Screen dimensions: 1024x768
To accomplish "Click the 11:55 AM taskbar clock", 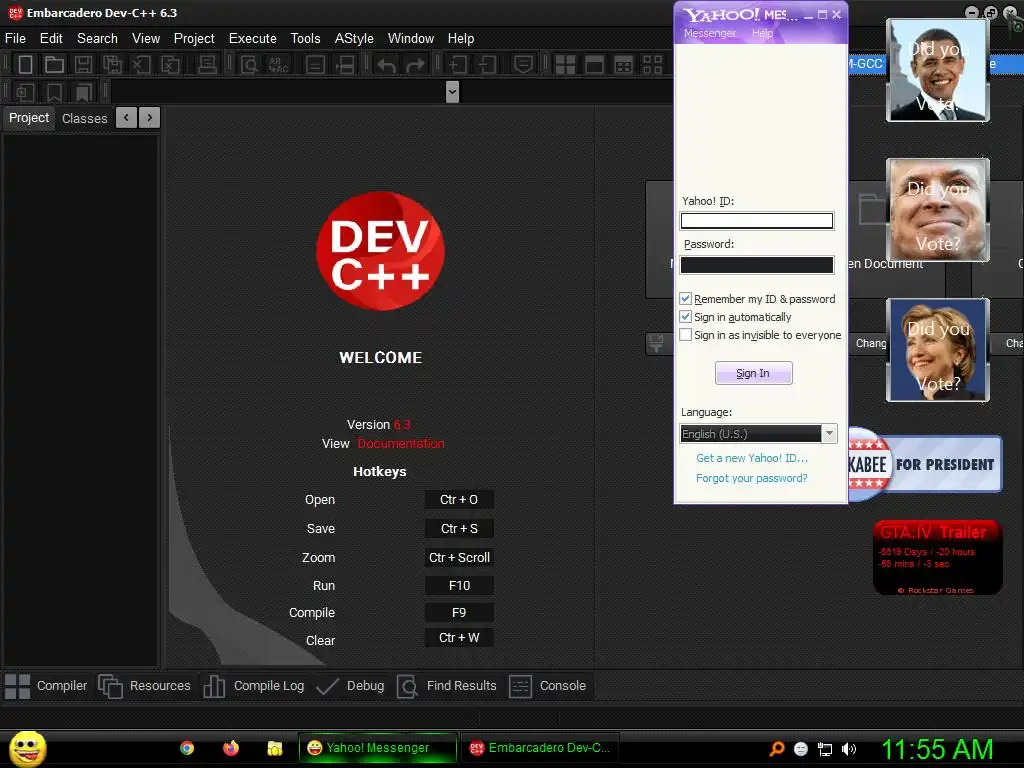I will [937, 749].
